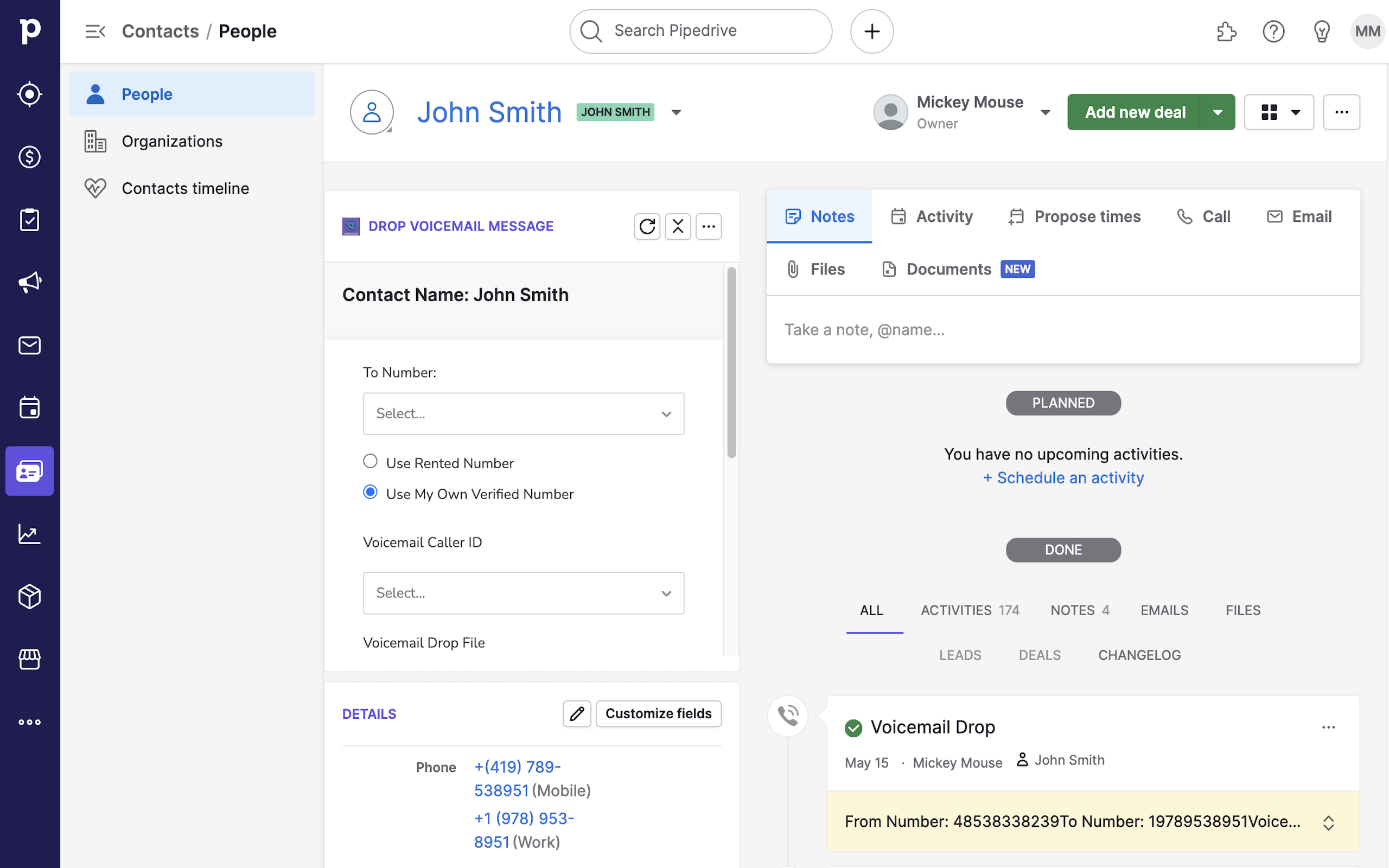Click the Search Pipedrive field
This screenshot has height=868, width=1389.
click(700, 31)
